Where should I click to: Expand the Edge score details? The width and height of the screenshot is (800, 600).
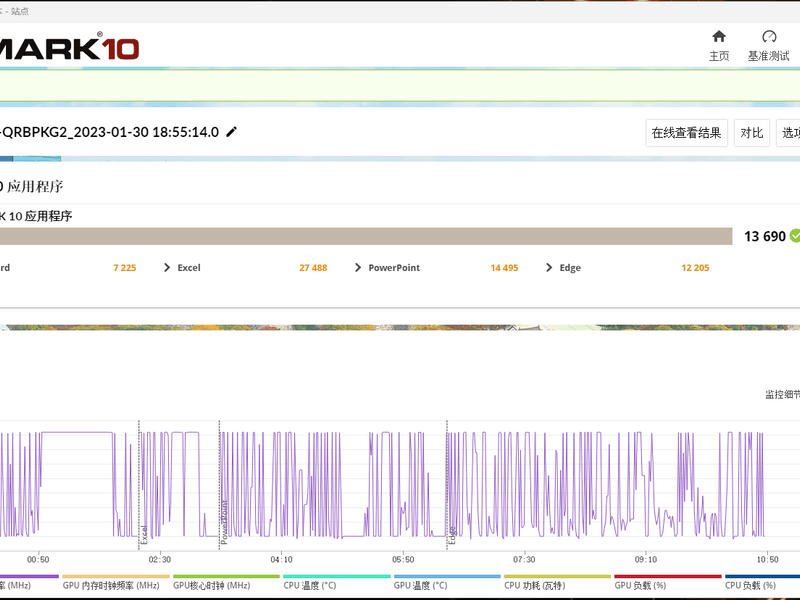coord(548,267)
